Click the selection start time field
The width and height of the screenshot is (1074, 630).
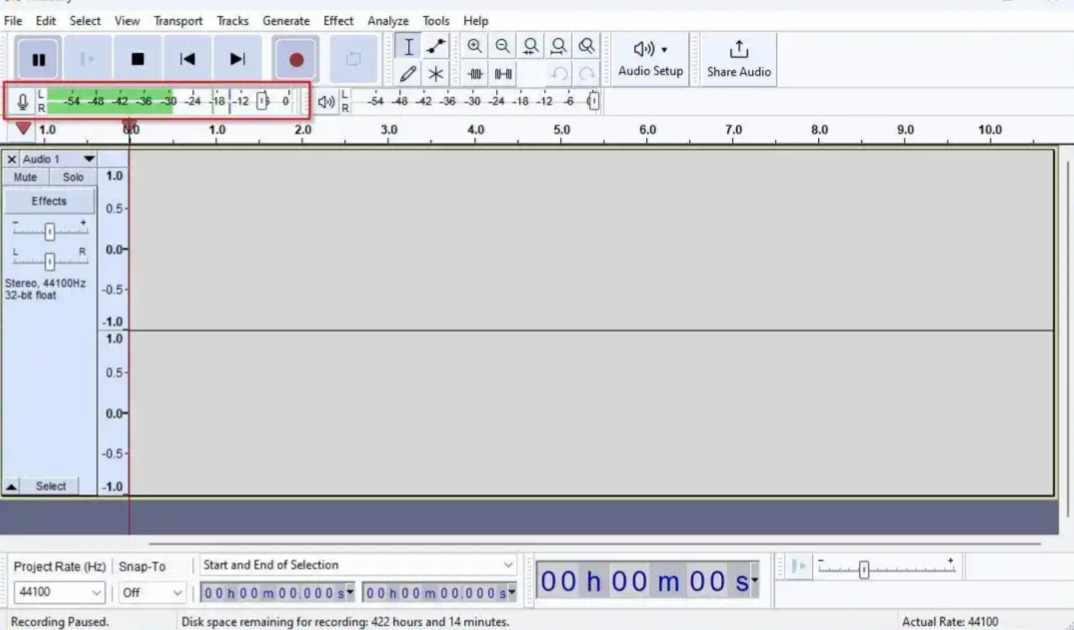pyautogui.click(x=277, y=593)
